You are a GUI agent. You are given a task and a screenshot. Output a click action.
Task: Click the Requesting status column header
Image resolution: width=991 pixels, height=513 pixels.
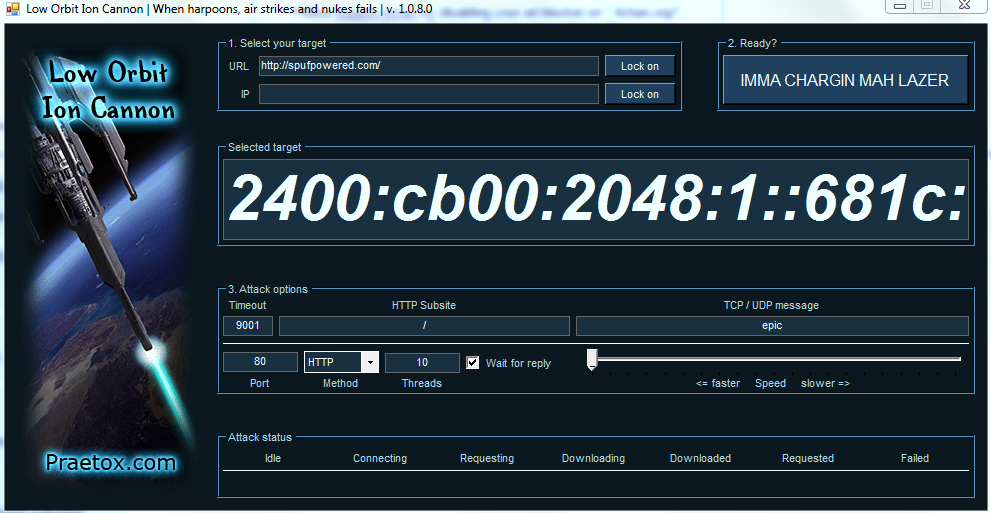tap(487, 458)
